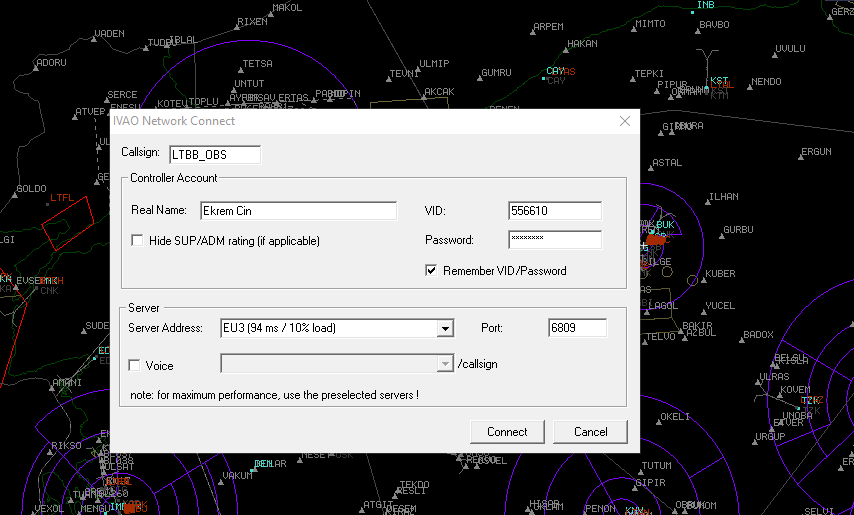Select the NENDO fix on radar
This screenshot has width=854, height=515.
[766, 82]
